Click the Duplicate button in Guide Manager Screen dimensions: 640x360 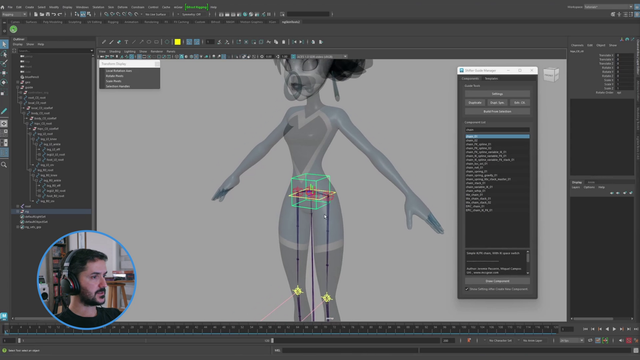pyautogui.click(x=475, y=102)
